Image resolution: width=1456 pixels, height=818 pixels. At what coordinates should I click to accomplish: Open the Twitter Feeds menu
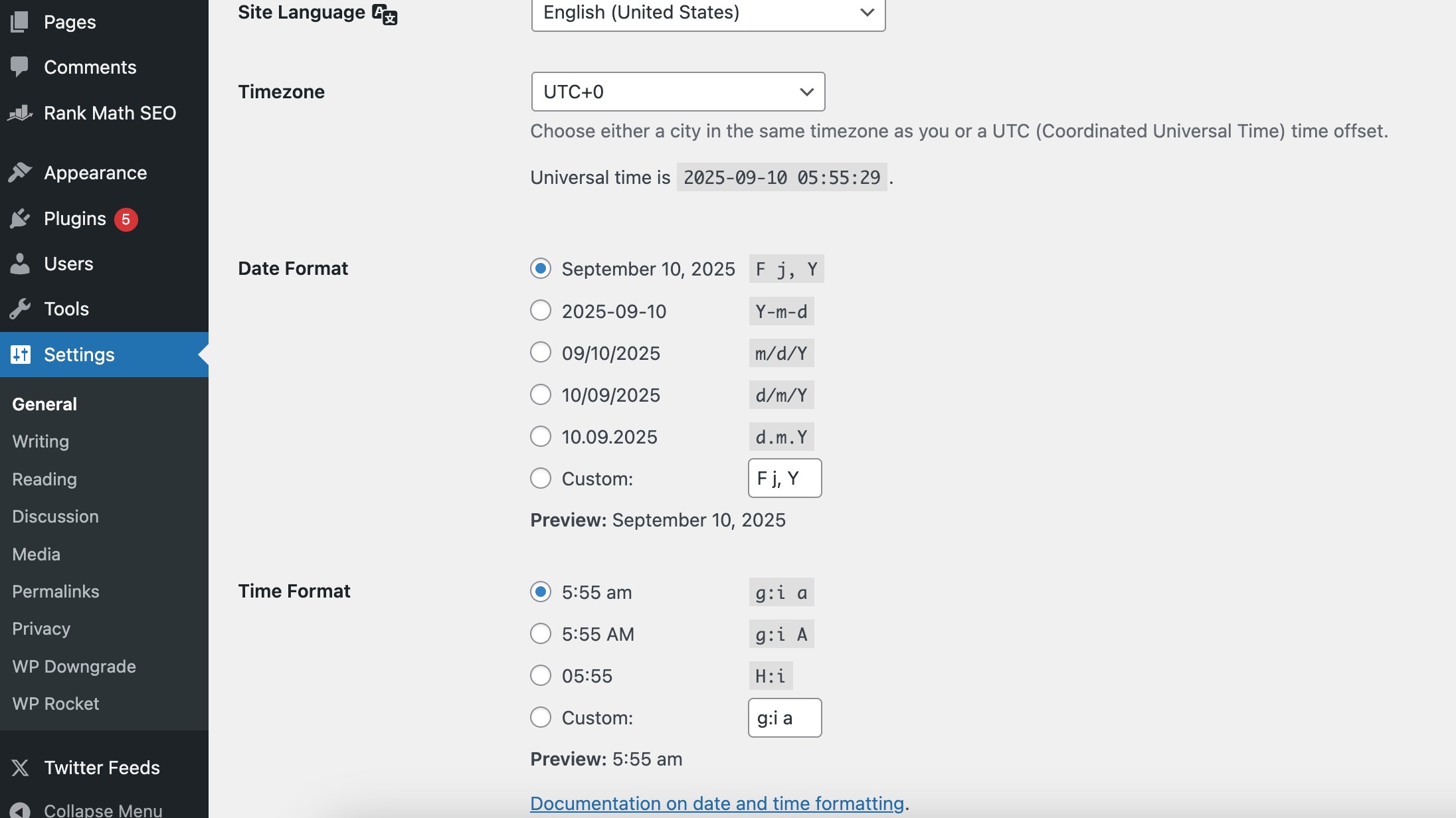pyautogui.click(x=104, y=768)
